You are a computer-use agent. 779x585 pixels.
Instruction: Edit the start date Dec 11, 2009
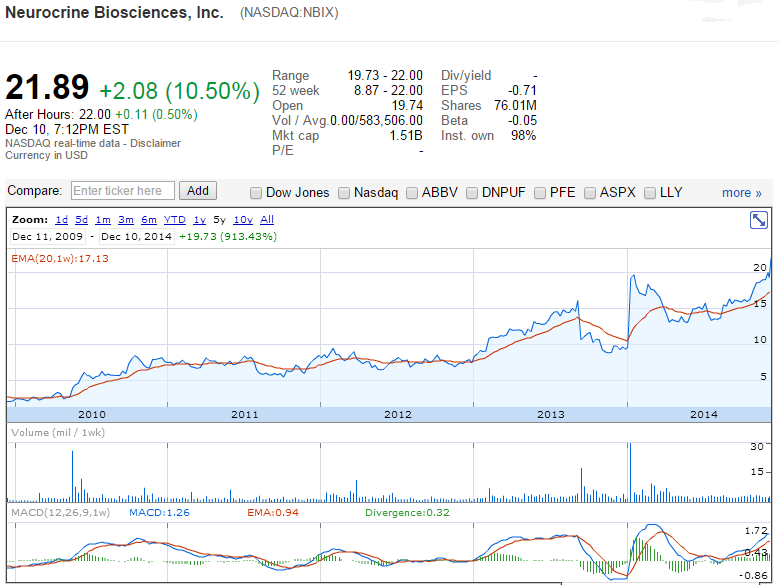coord(48,236)
